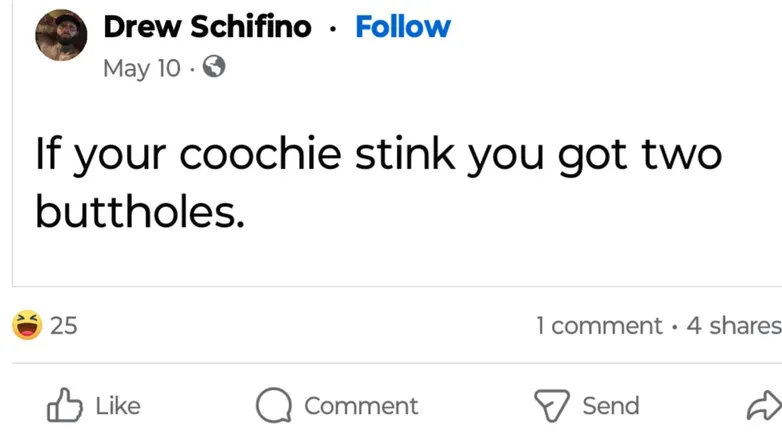Viewport: 782px width, 440px height.
Task: Click the curved Share arrow icon
Action: point(765,405)
